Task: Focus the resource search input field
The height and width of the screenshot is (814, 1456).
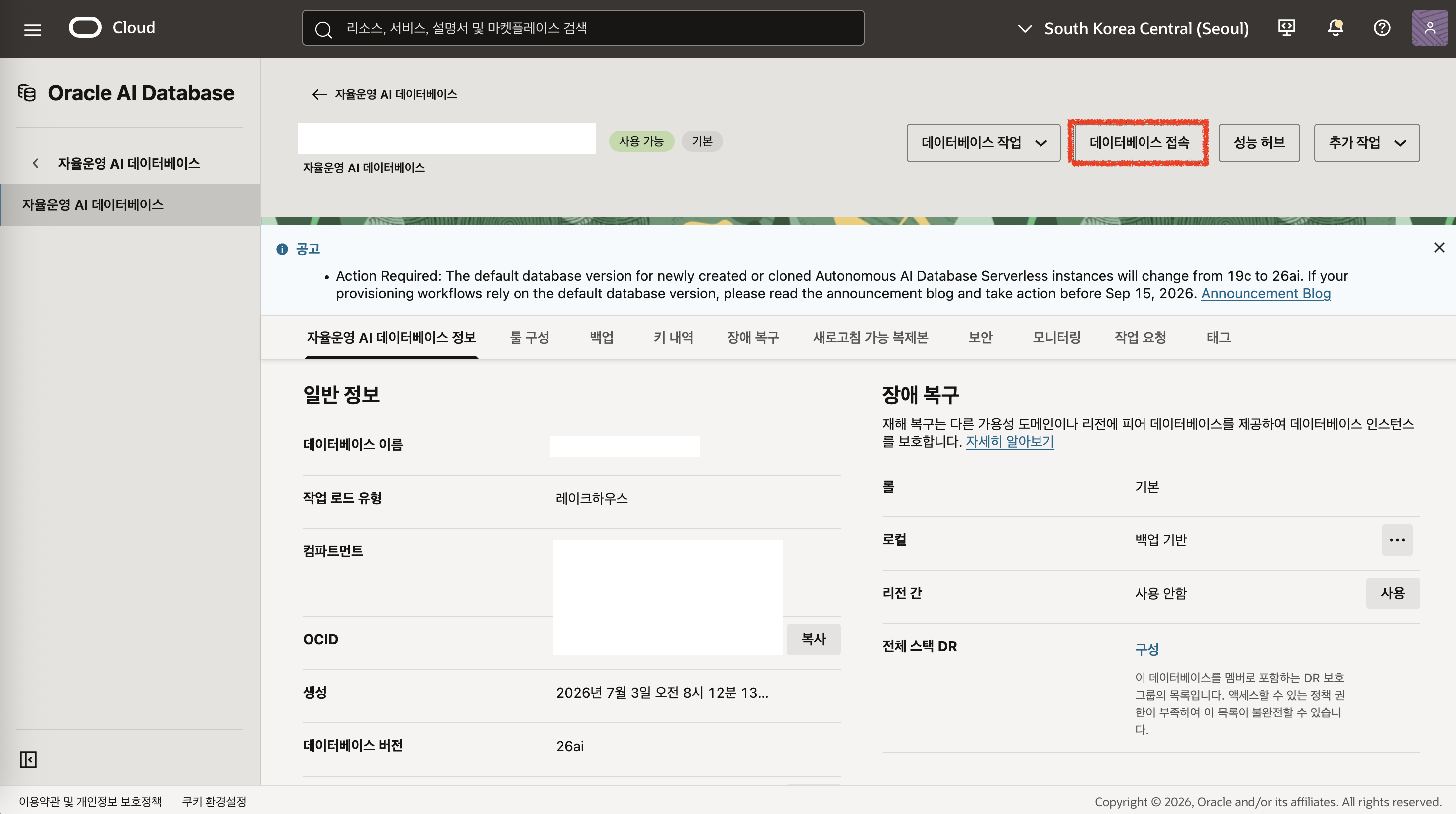Action: coord(583,28)
